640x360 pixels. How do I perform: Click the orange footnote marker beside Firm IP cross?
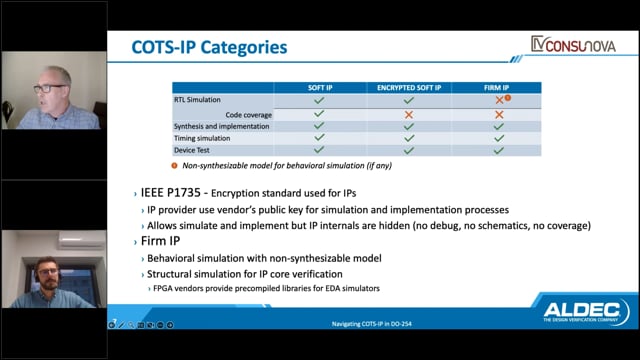tap(508, 98)
